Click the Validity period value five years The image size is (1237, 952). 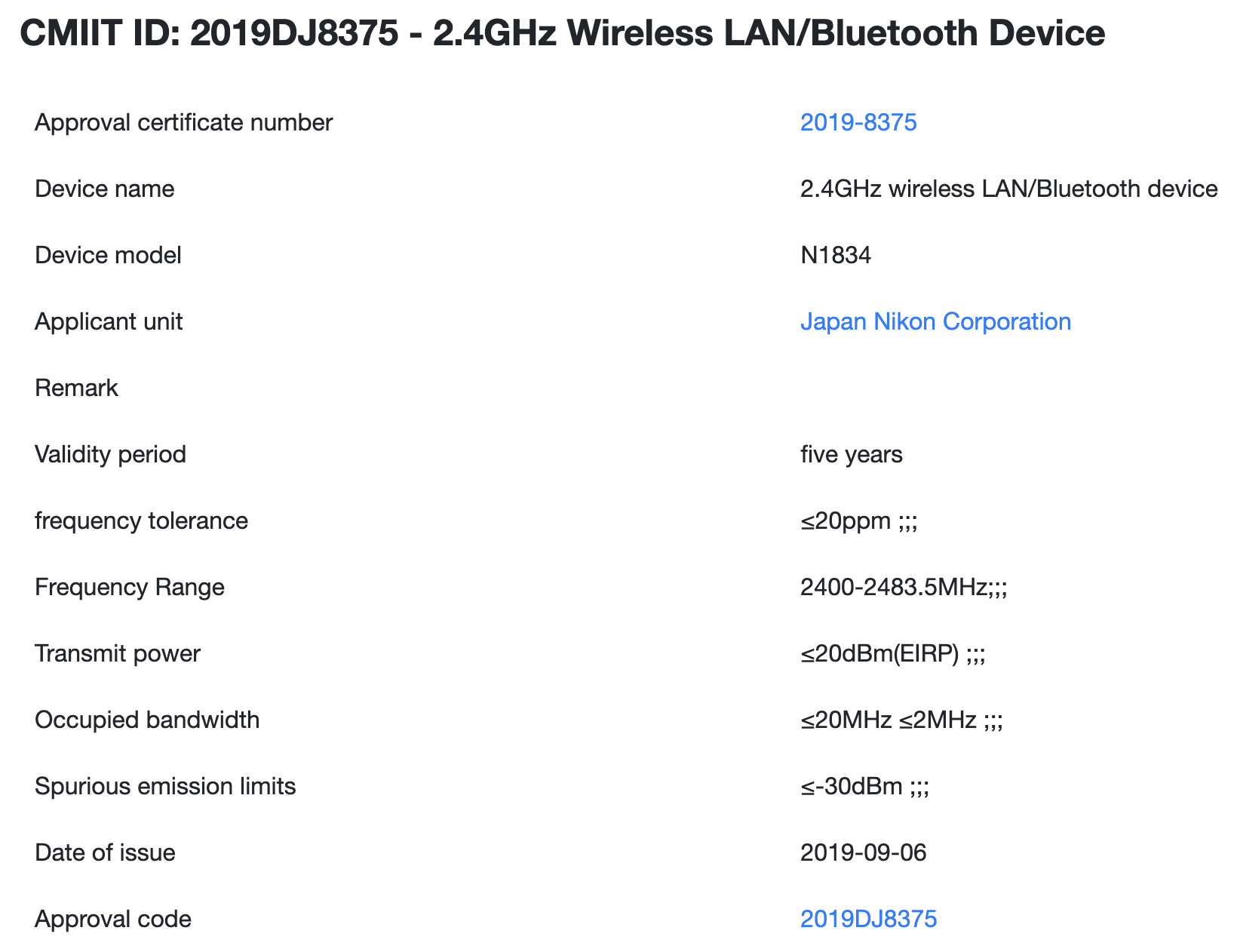click(851, 454)
